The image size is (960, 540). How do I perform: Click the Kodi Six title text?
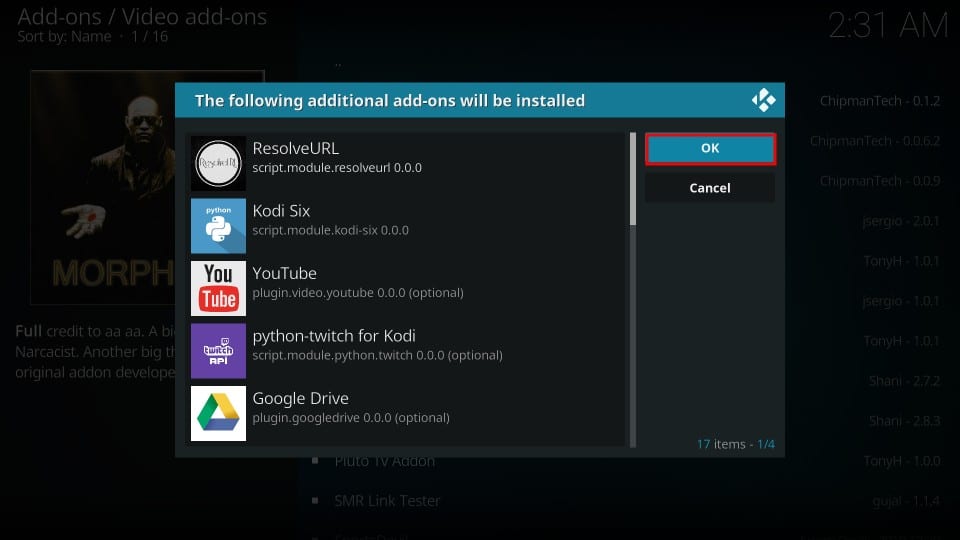point(282,211)
